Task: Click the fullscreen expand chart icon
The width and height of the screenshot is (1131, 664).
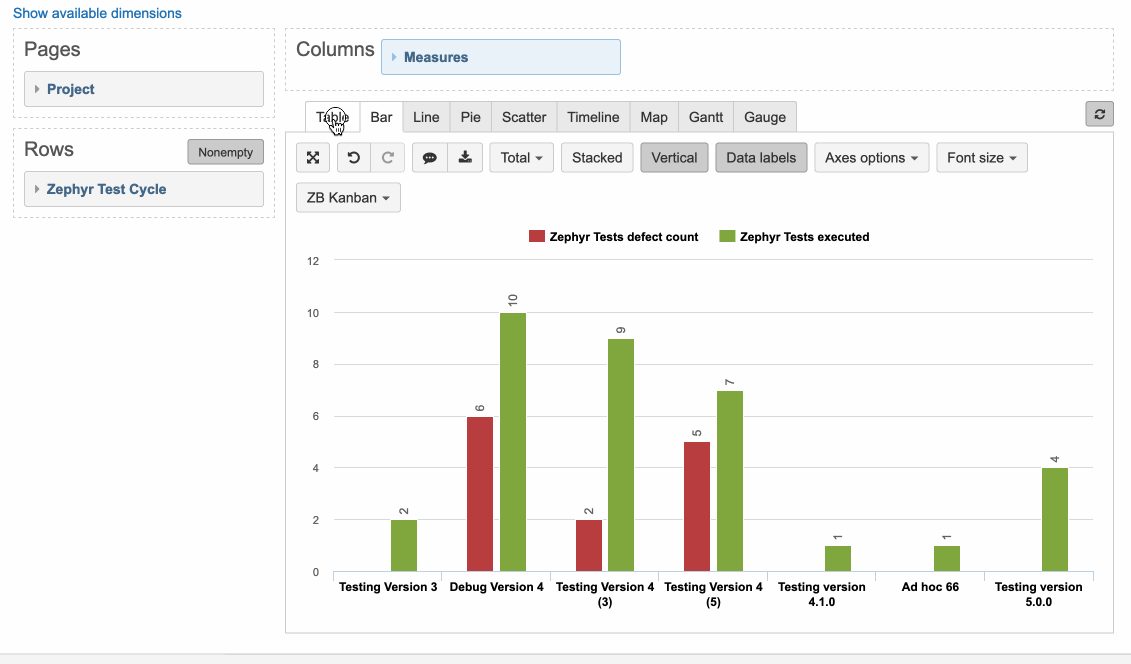Action: point(313,158)
